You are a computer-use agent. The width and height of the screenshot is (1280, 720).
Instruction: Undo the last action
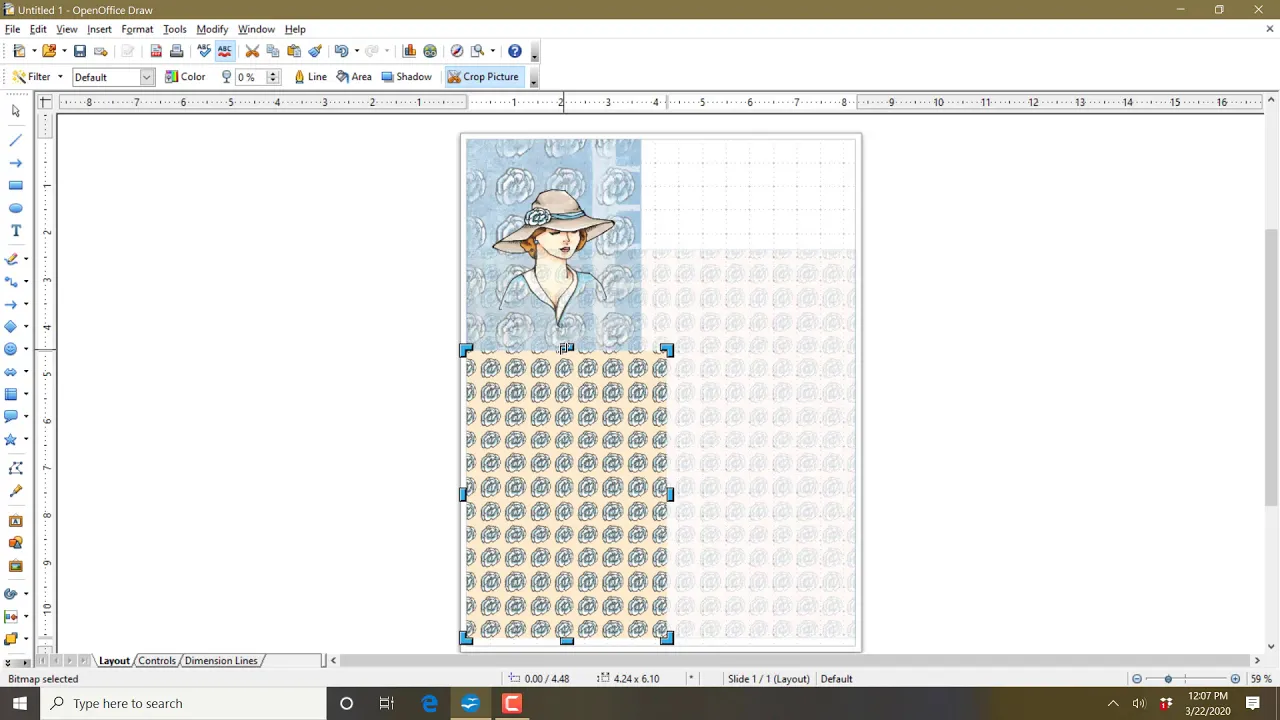341,51
